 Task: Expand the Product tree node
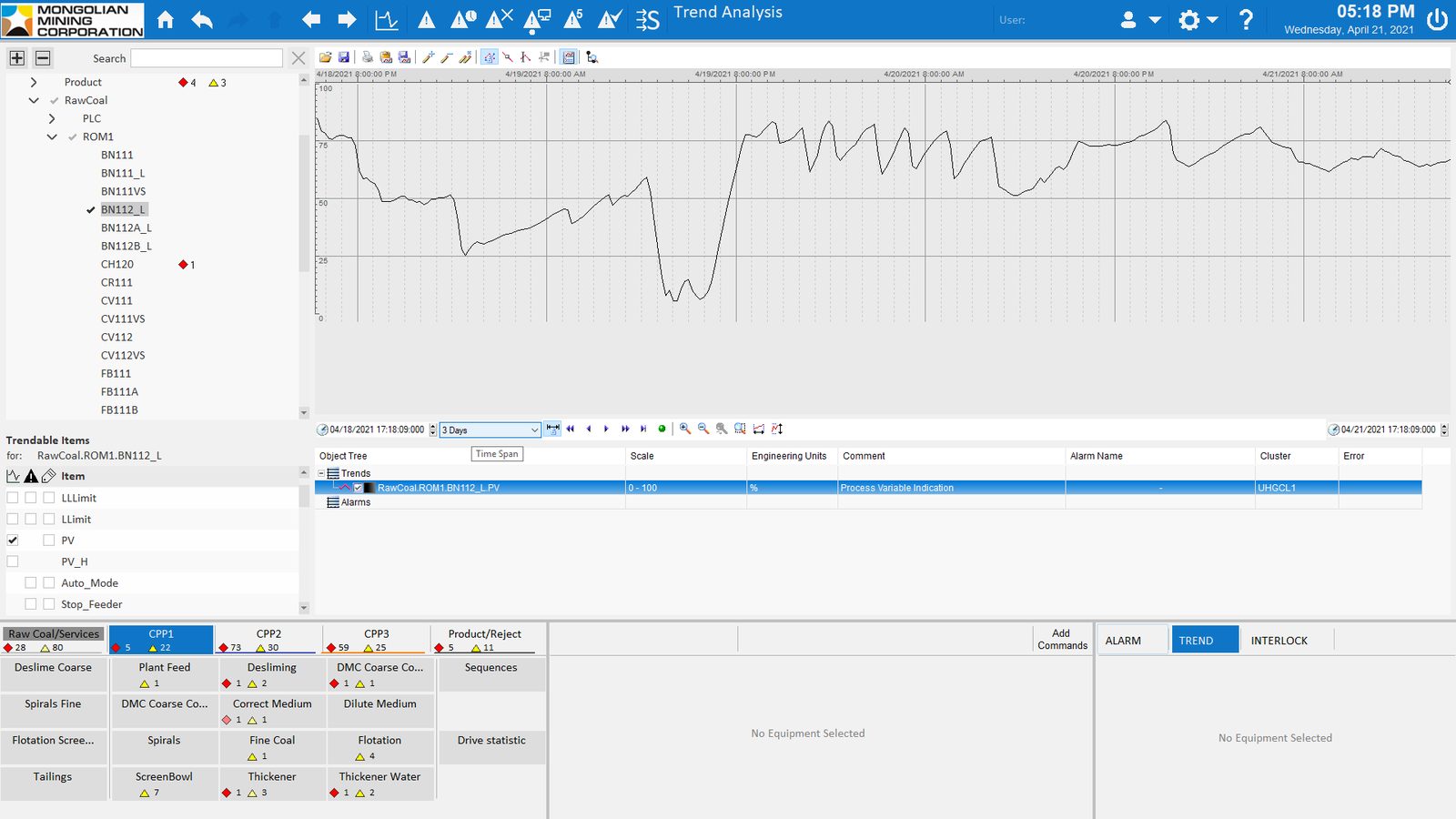34,82
